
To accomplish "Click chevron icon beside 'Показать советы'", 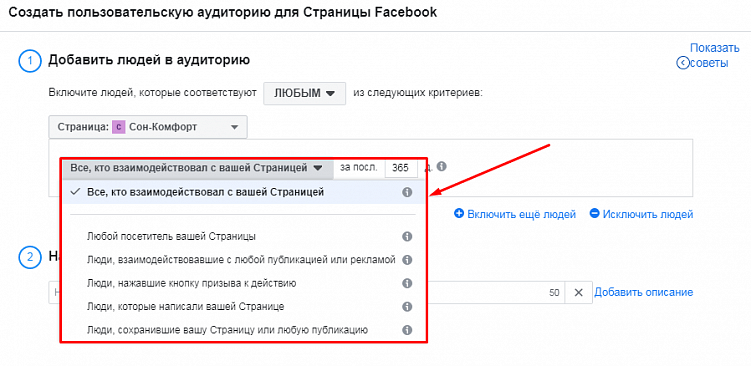I will [x=682, y=63].
